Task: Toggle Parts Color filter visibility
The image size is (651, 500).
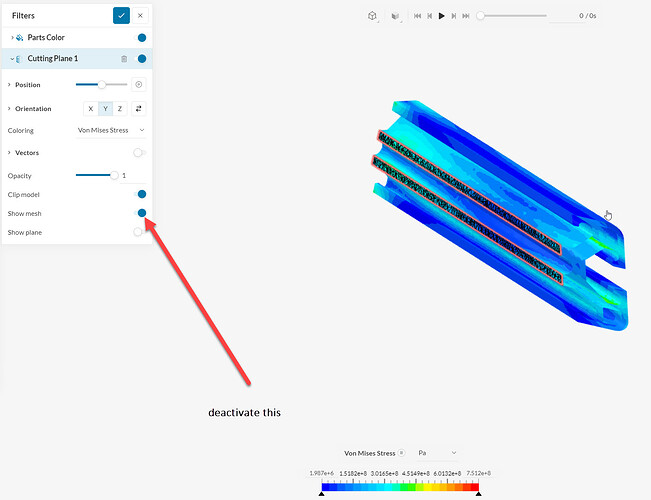Action: (x=142, y=38)
